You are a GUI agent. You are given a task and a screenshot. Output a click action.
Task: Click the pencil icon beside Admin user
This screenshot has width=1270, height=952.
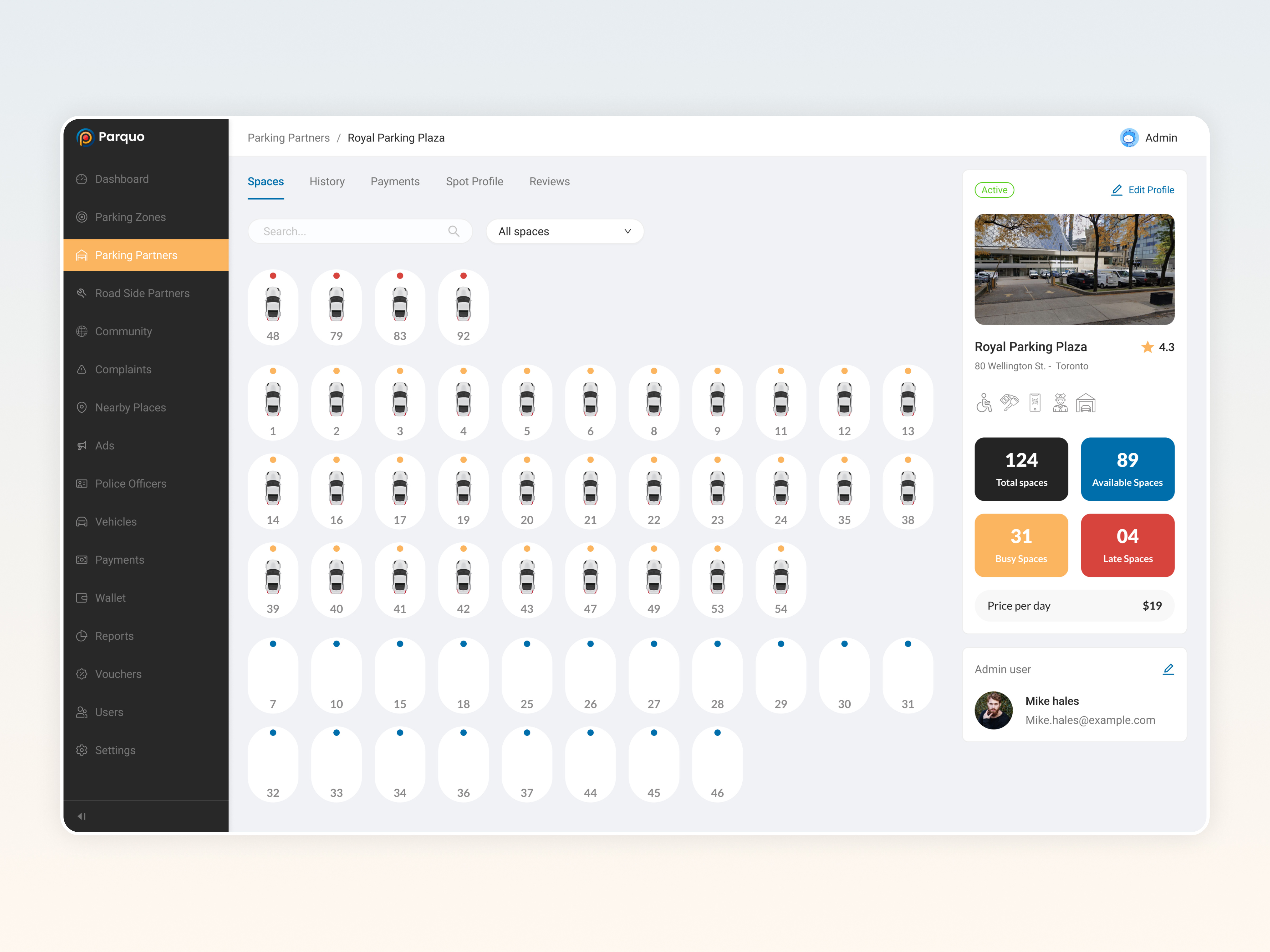pos(1168,669)
